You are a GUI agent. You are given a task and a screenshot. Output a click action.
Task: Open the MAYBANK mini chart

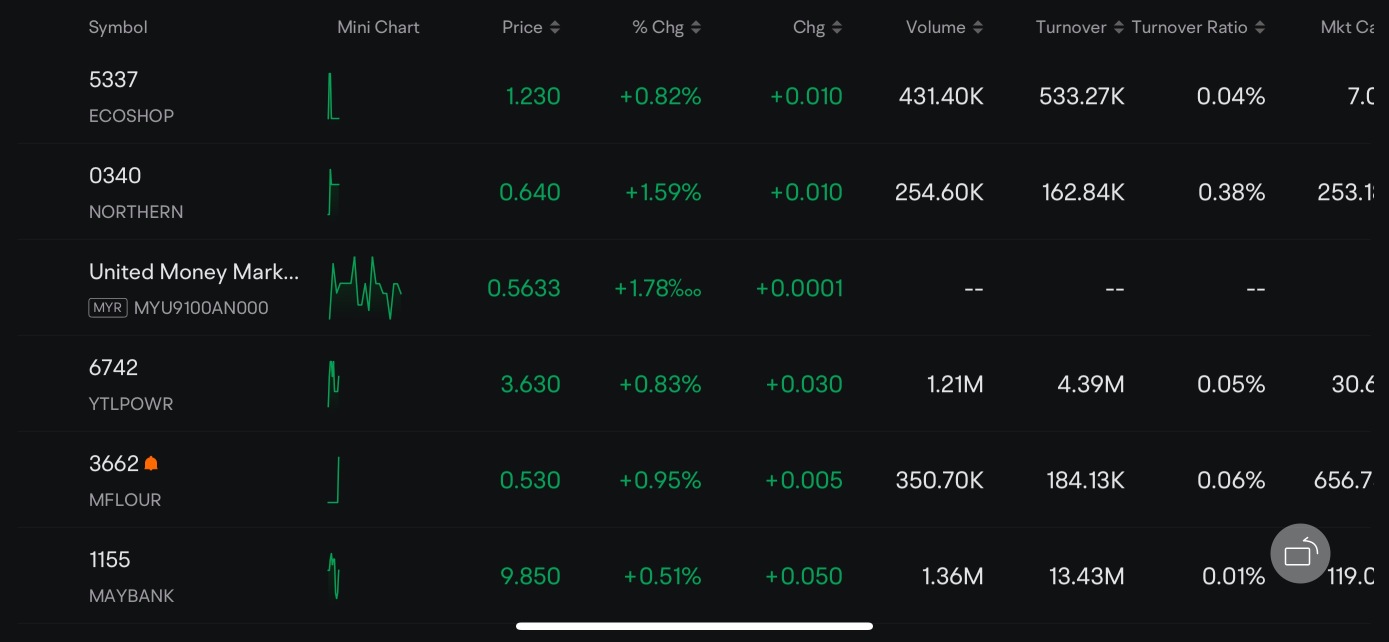click(334, 576)
